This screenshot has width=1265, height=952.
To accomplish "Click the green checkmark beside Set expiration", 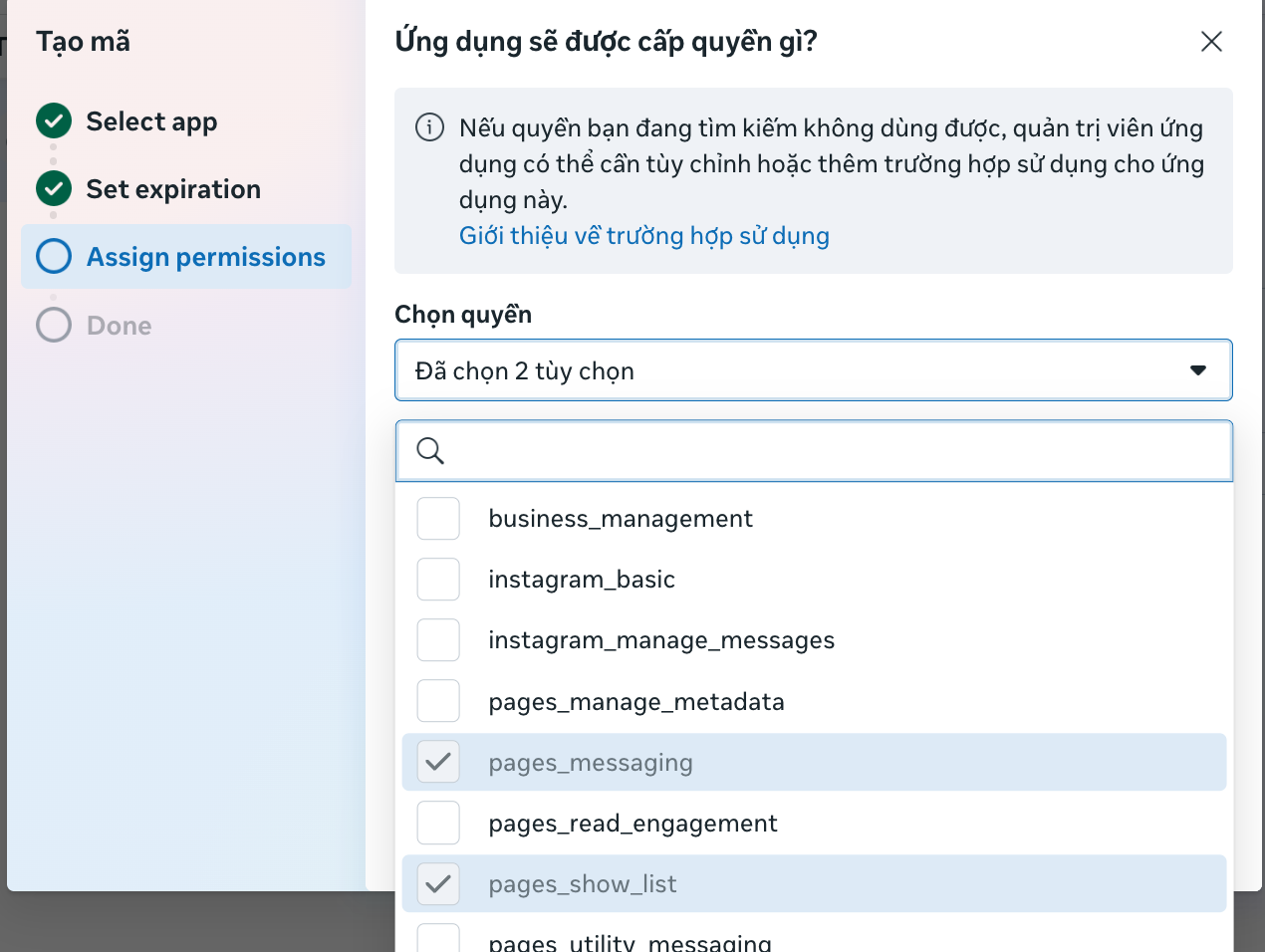I will 53,188.
